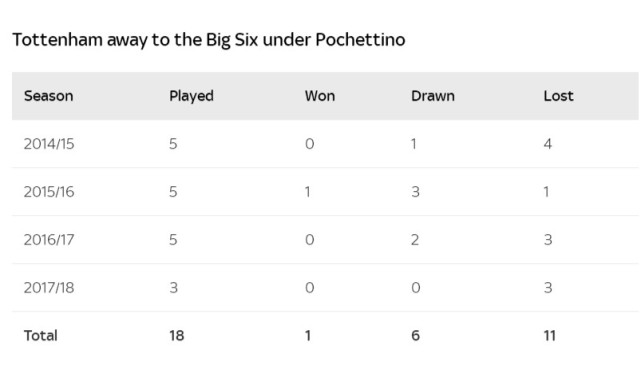Screen dimensions: 641x386
Task: Click the 2015/16 season row label
Action: coord(49,192)
